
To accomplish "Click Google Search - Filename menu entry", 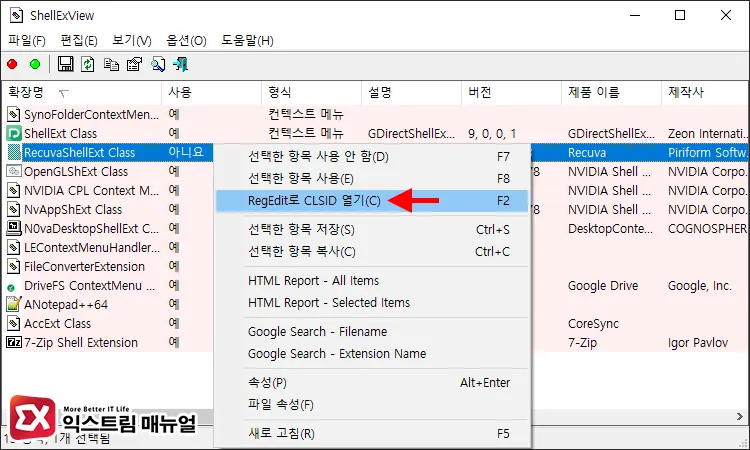I will 317,331.
